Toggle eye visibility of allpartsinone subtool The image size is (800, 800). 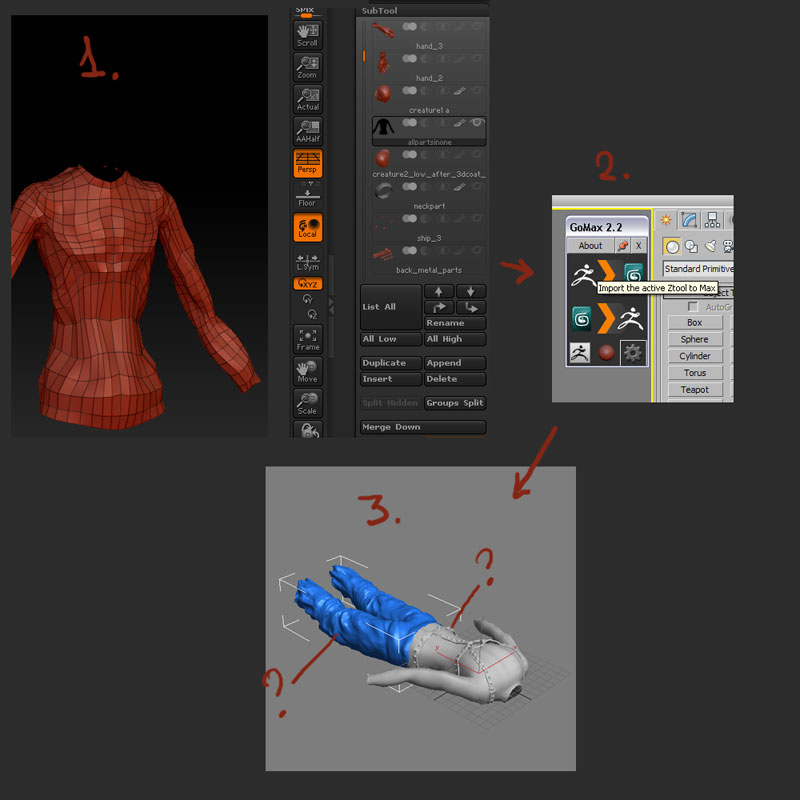(477, 122)
